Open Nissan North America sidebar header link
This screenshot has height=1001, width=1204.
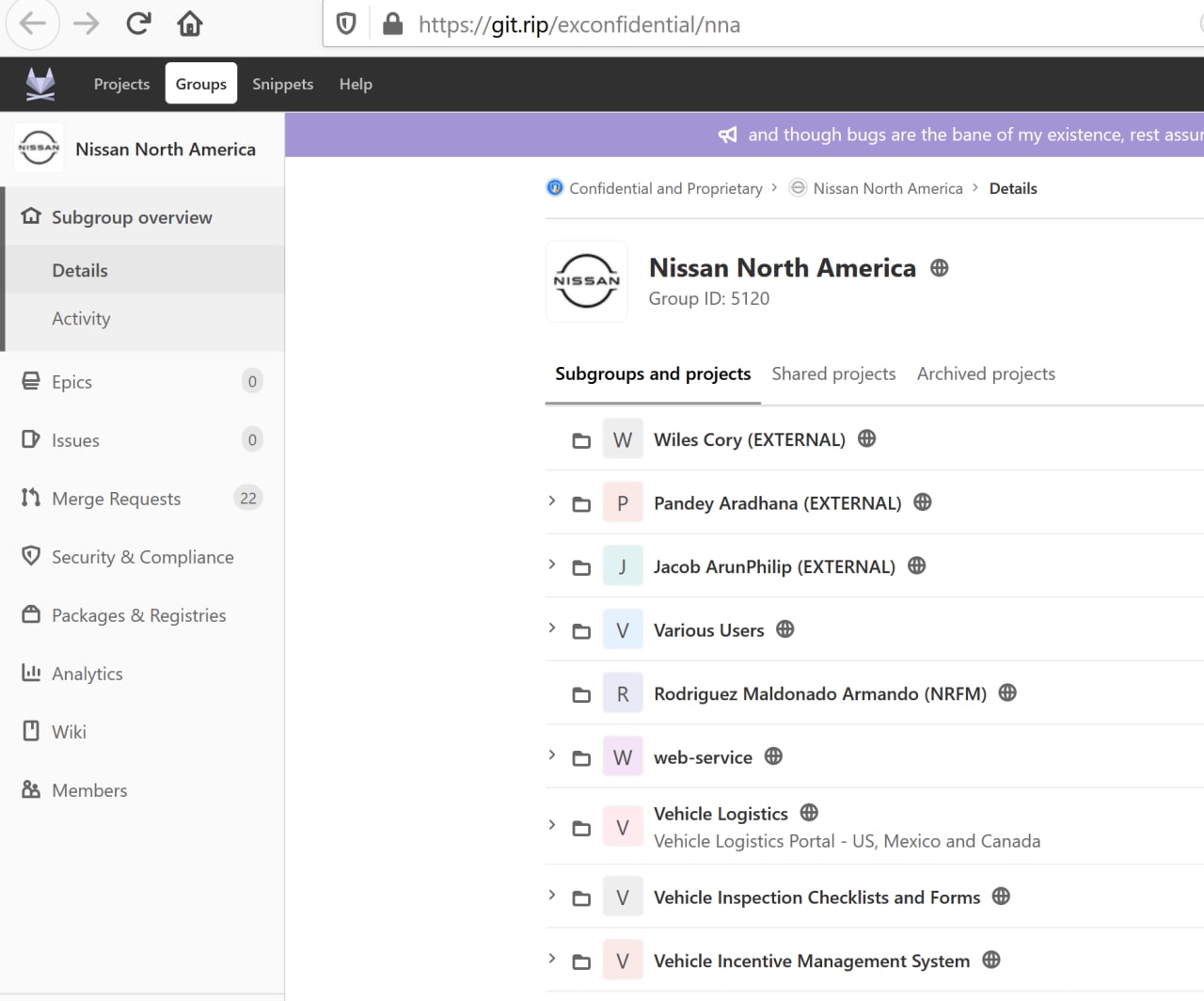pos(166,149)
